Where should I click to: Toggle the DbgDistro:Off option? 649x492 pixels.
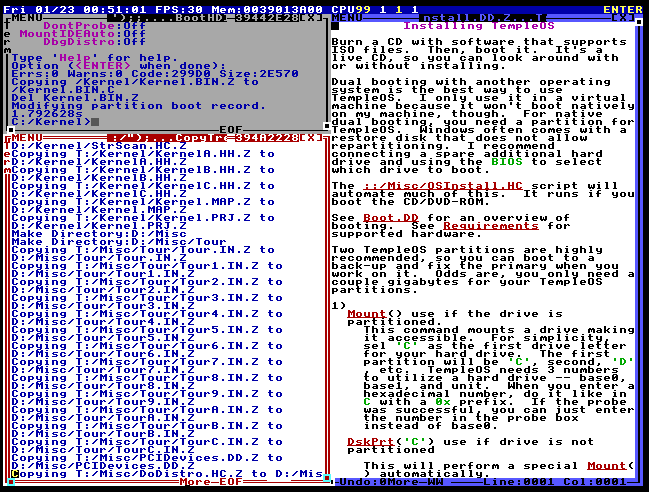94,42
